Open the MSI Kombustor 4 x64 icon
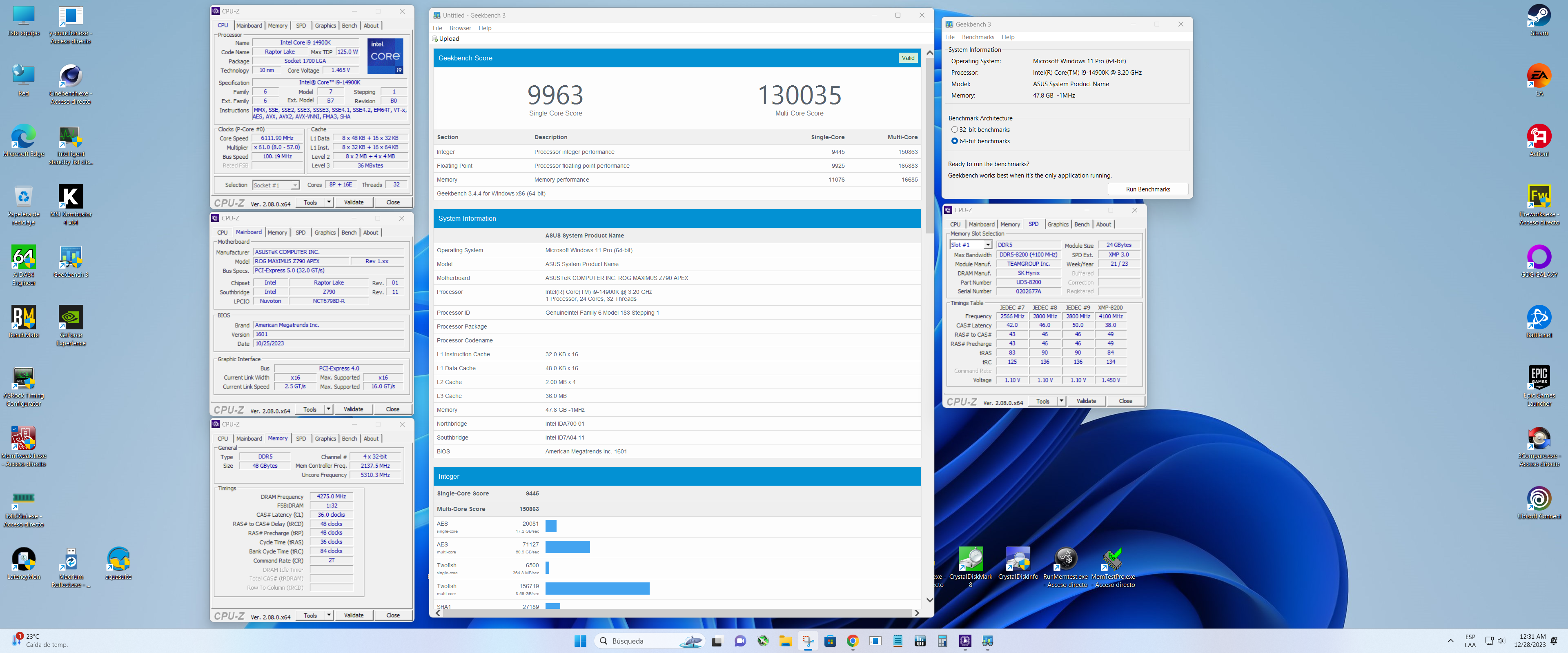Viewport: 1568px width, 653px height. tap(71, 205)
